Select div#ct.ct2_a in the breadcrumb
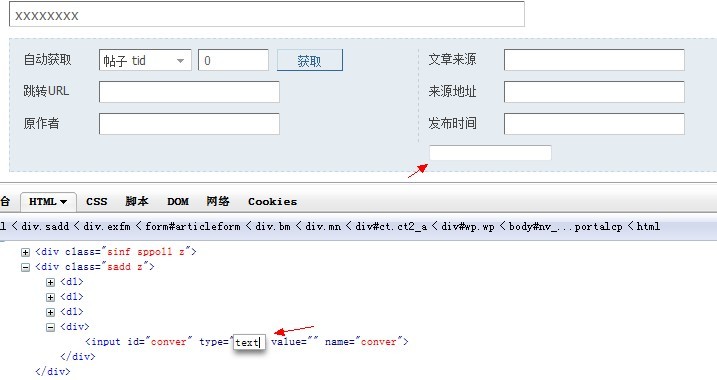This screenshot has height=380, width=717. 391,226
